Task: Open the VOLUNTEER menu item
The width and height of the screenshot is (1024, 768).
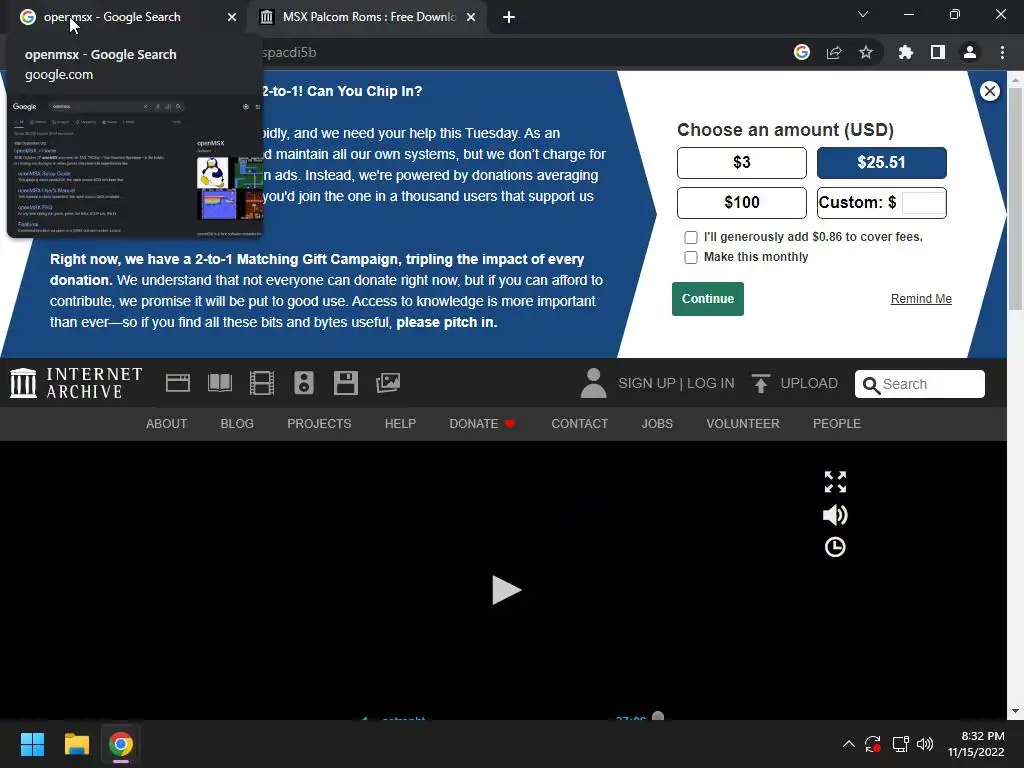Action: 743,424
